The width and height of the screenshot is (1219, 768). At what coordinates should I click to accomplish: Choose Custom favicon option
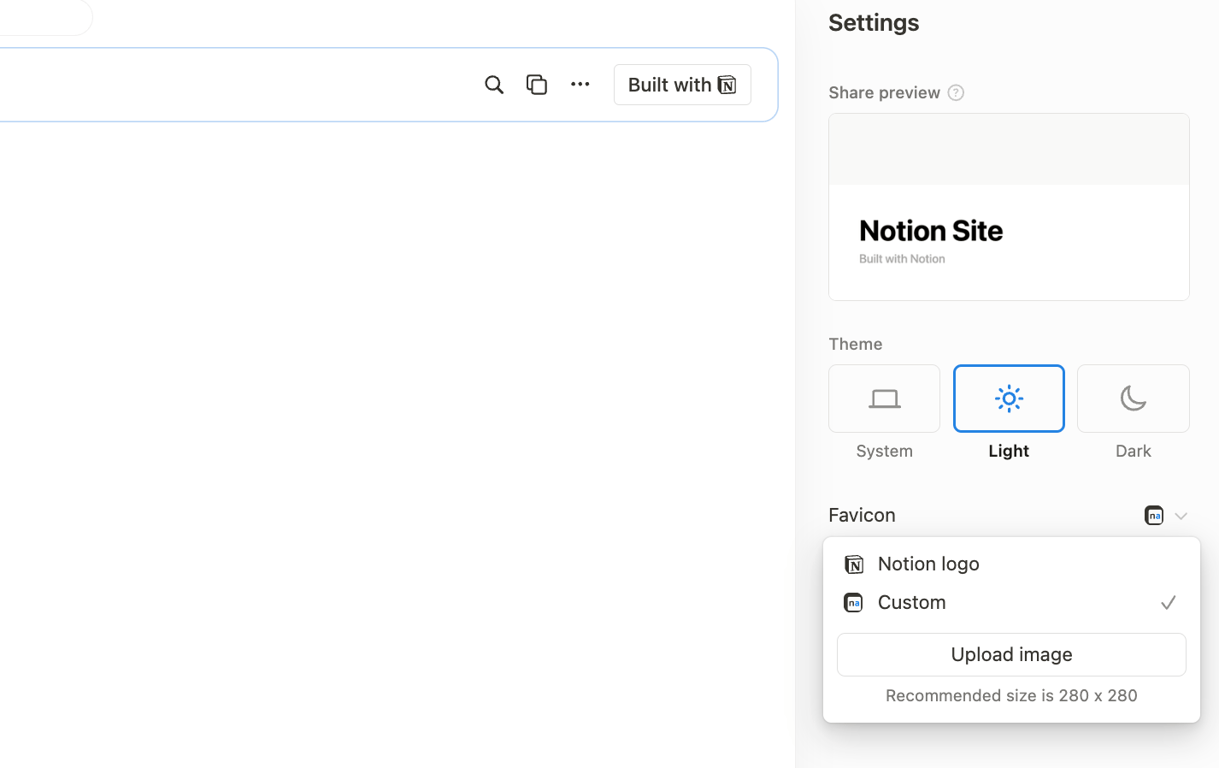pos(1011,602)
